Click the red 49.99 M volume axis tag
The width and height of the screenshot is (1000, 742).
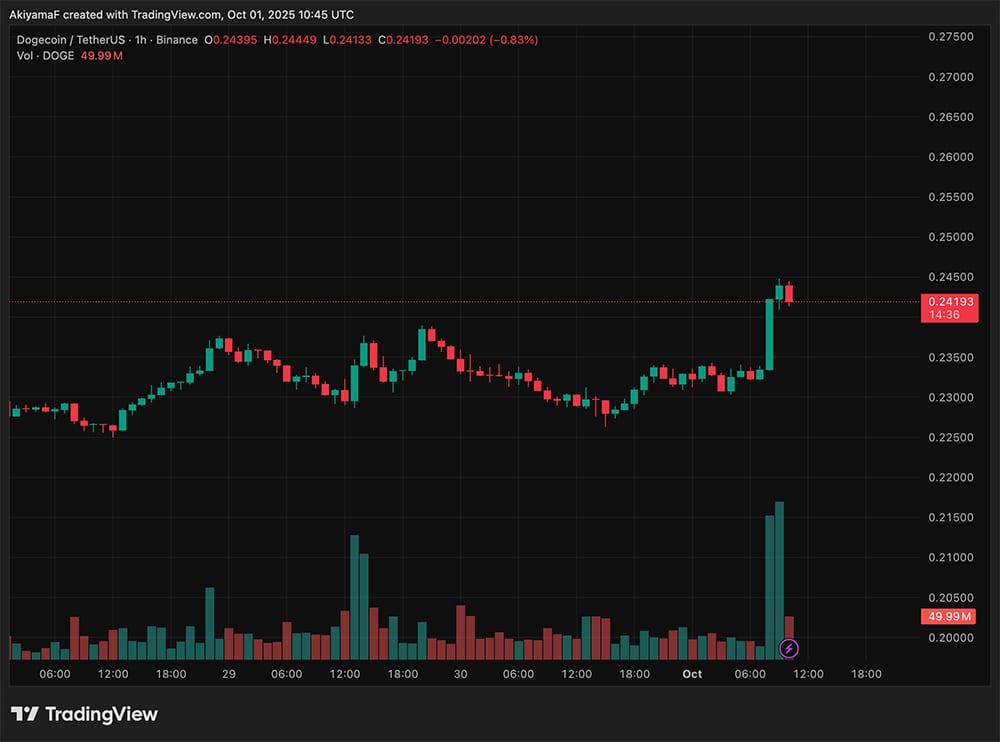tap(949, 616)
